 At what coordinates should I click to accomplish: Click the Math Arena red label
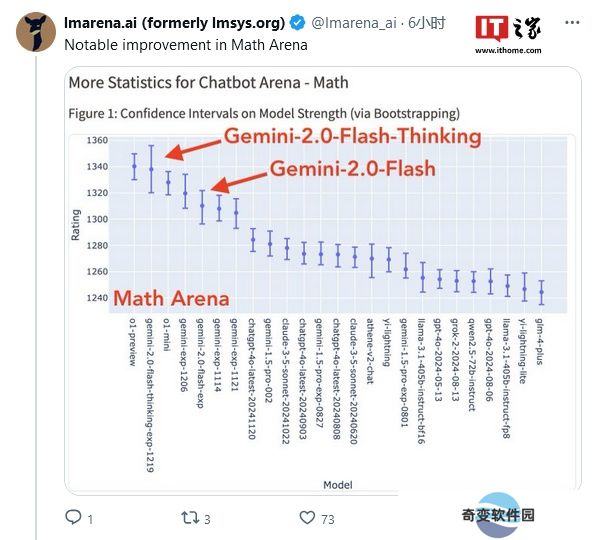pos(171,298)
